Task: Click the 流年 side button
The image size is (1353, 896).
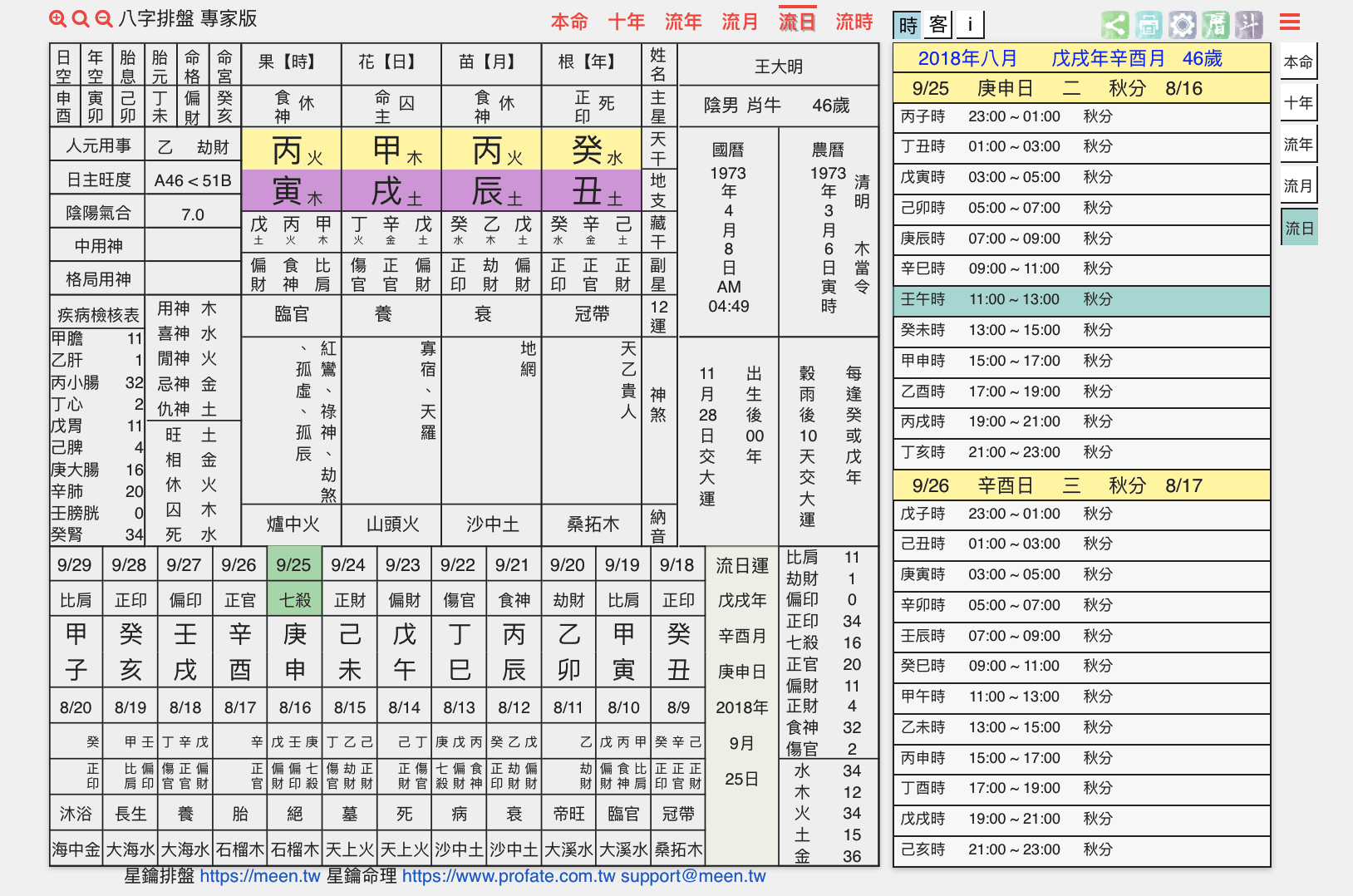Action: [1298, 145]
